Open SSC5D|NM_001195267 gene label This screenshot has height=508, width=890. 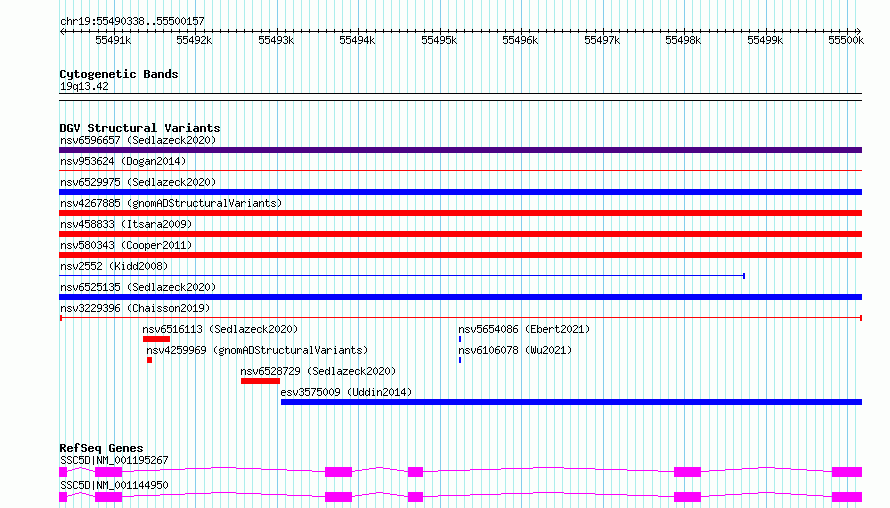(x=114, y=460)
